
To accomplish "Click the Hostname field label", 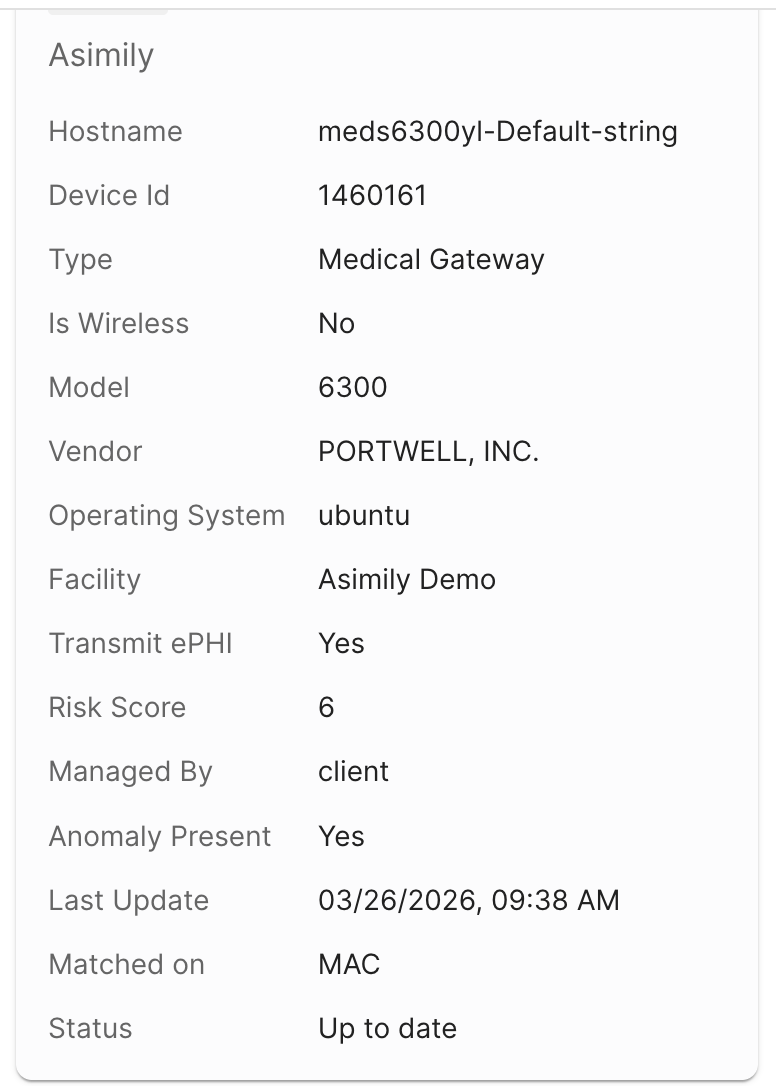I will point(116,132).
